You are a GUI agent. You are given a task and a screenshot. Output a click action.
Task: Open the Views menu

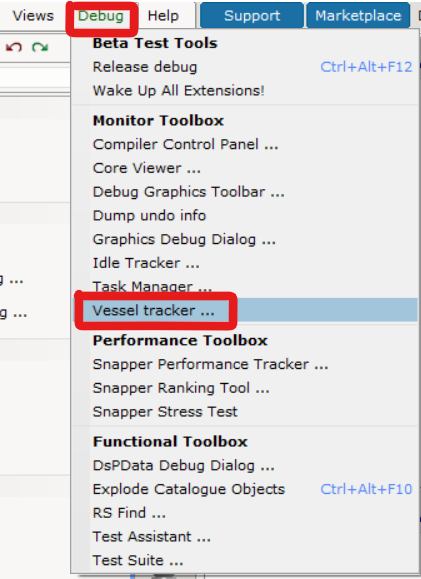(x=33, y=16)
